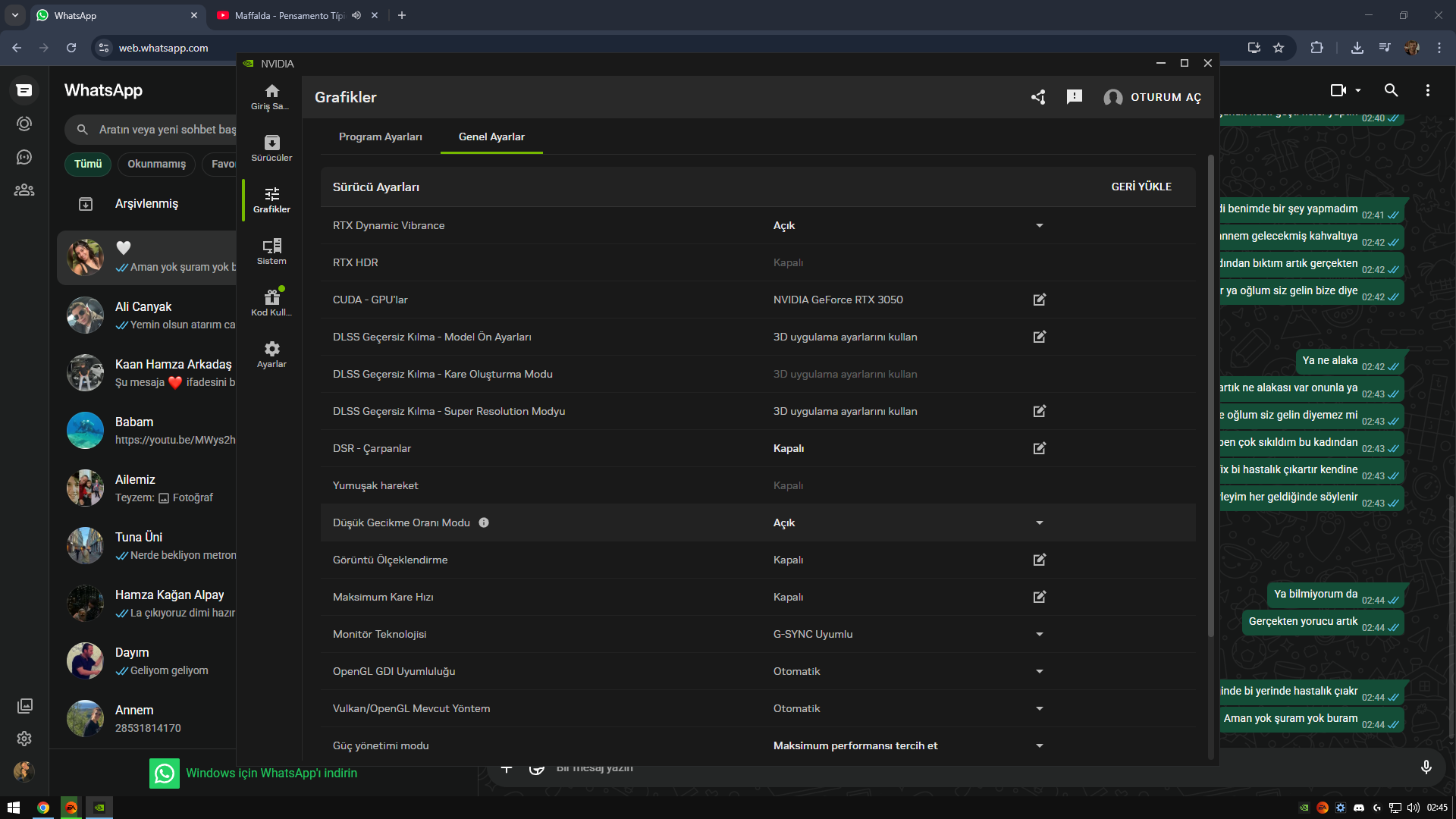The height and width of the screenshot is (819, 1456).
Task: Filter WhatsApp chats by Tümü
Action: (88, 164)
